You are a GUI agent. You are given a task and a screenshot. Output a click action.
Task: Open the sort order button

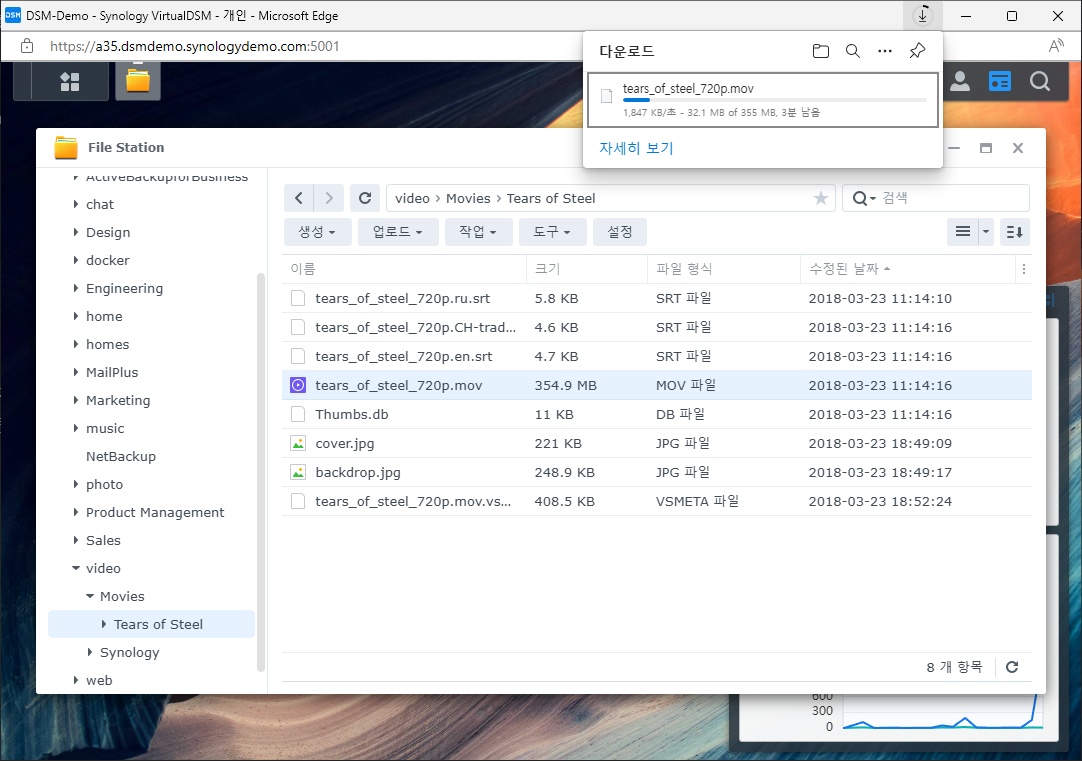point(1014,232)
